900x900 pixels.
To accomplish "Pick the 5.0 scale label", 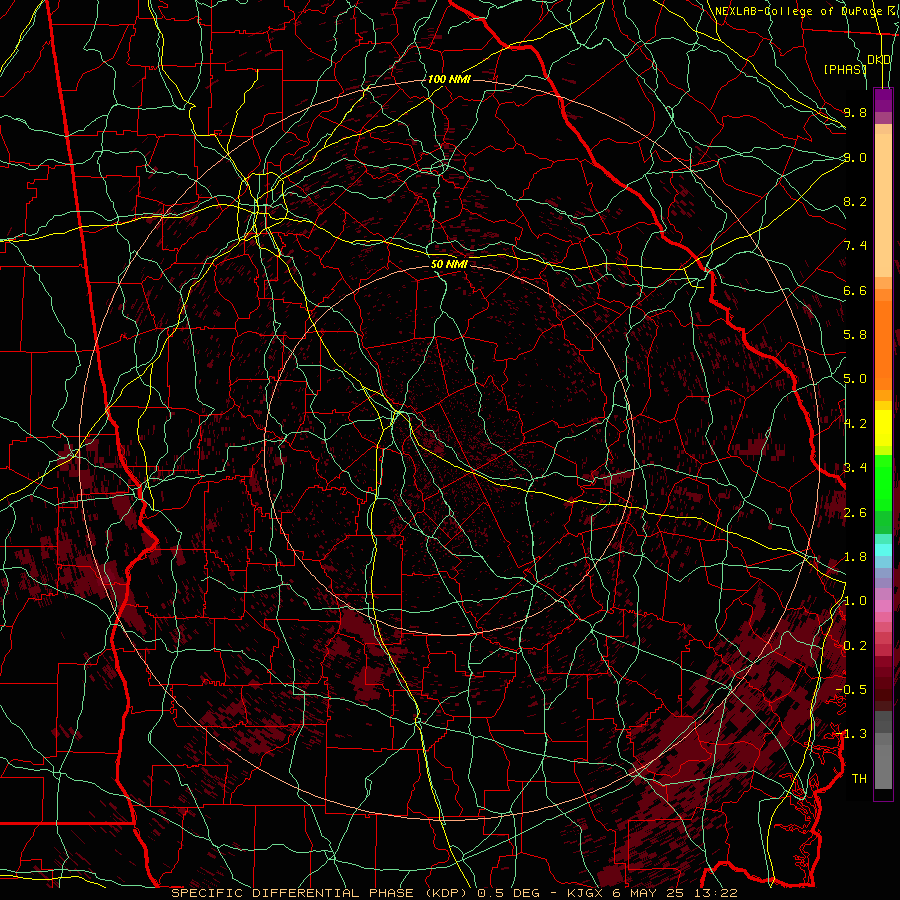I will pyautogui.click(x=855, y=379).
